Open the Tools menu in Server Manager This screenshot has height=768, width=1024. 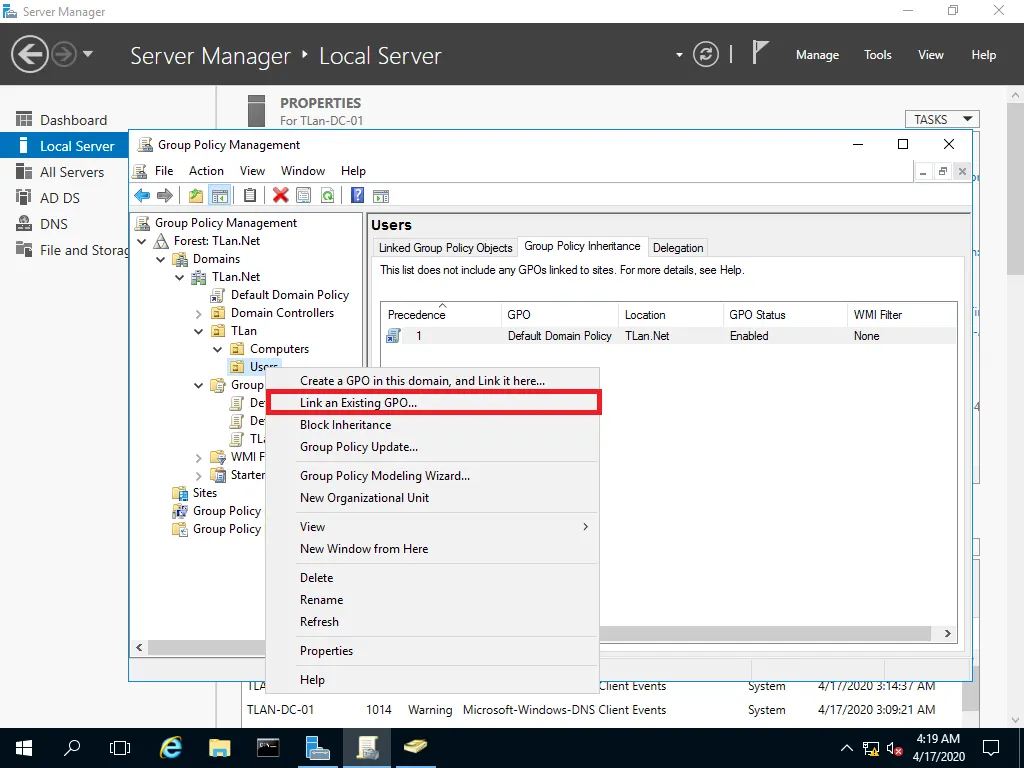coord(877,55)
